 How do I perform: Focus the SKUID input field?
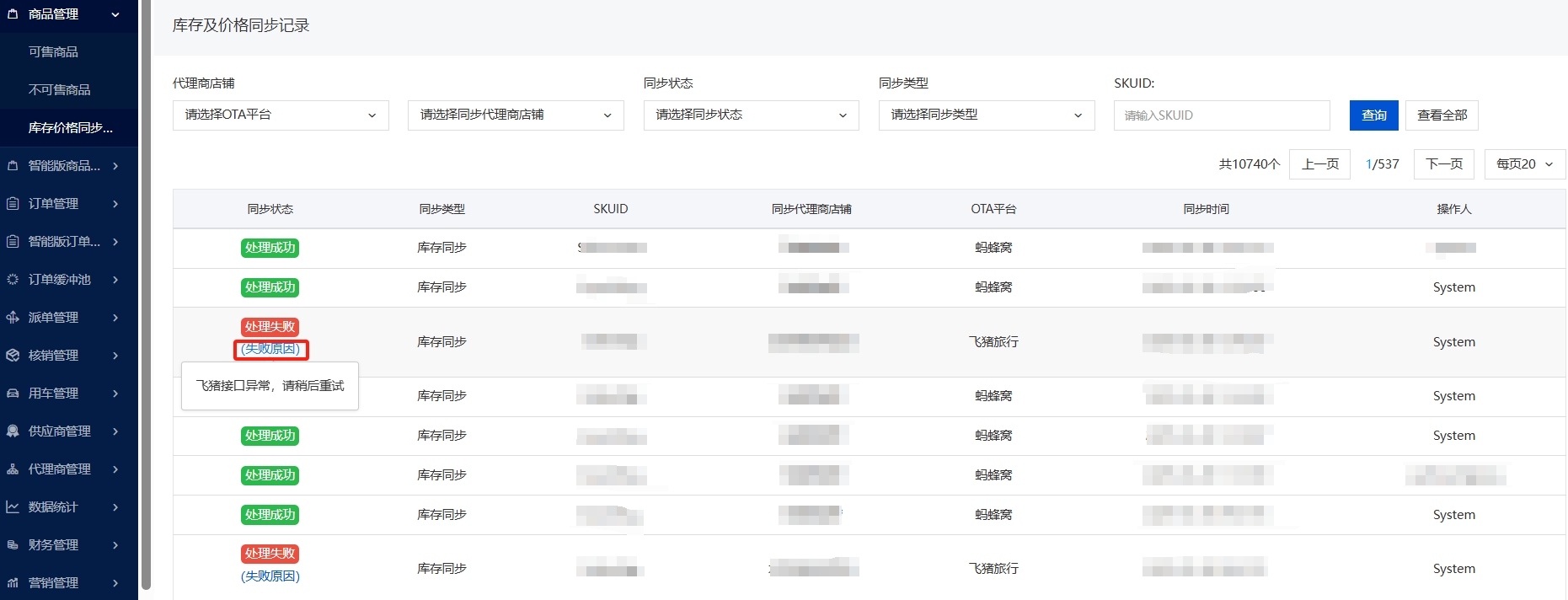[x=1221, y=115]
